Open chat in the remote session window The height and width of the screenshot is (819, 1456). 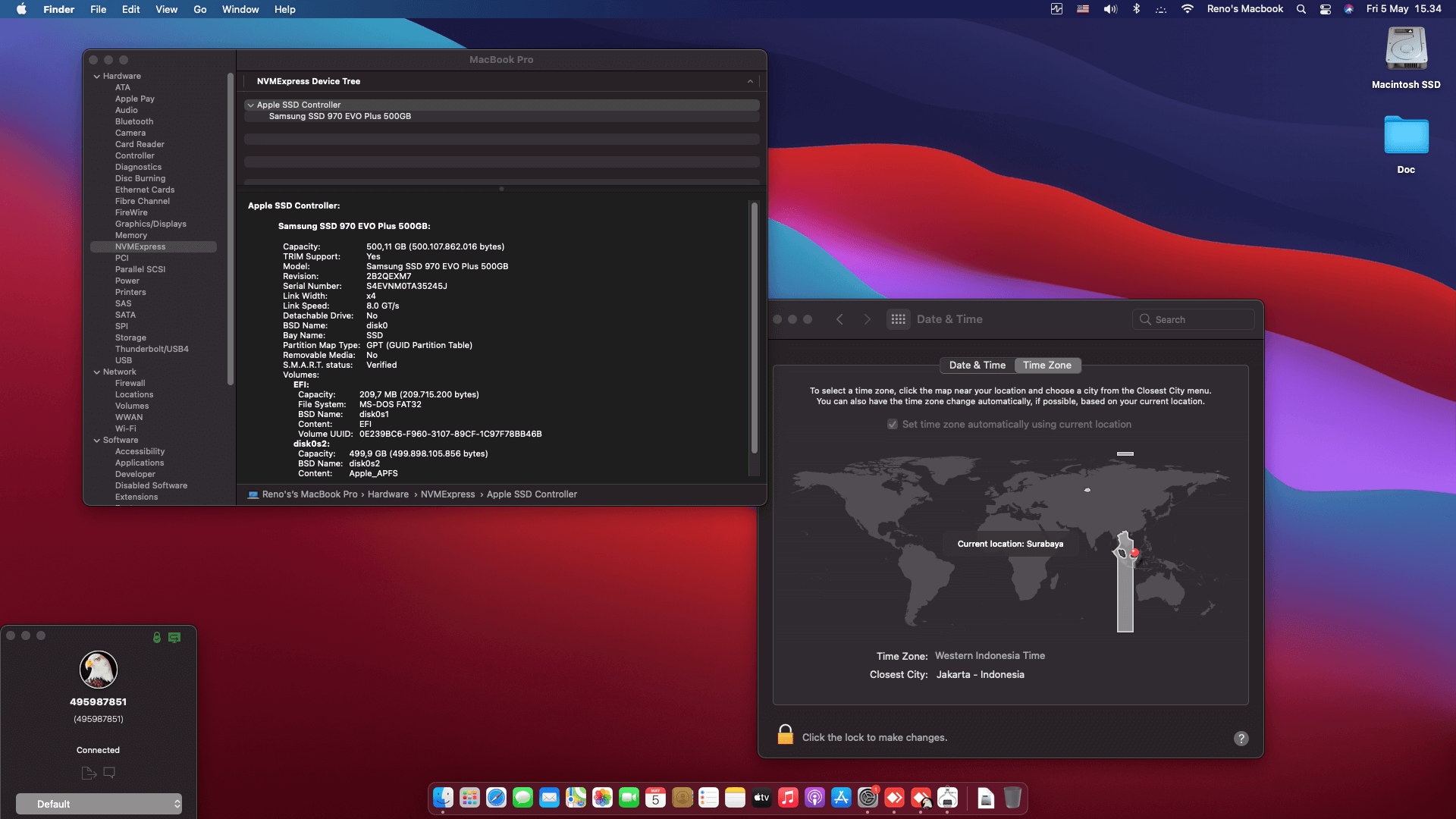pyautogui.click(x=109, y=773)
